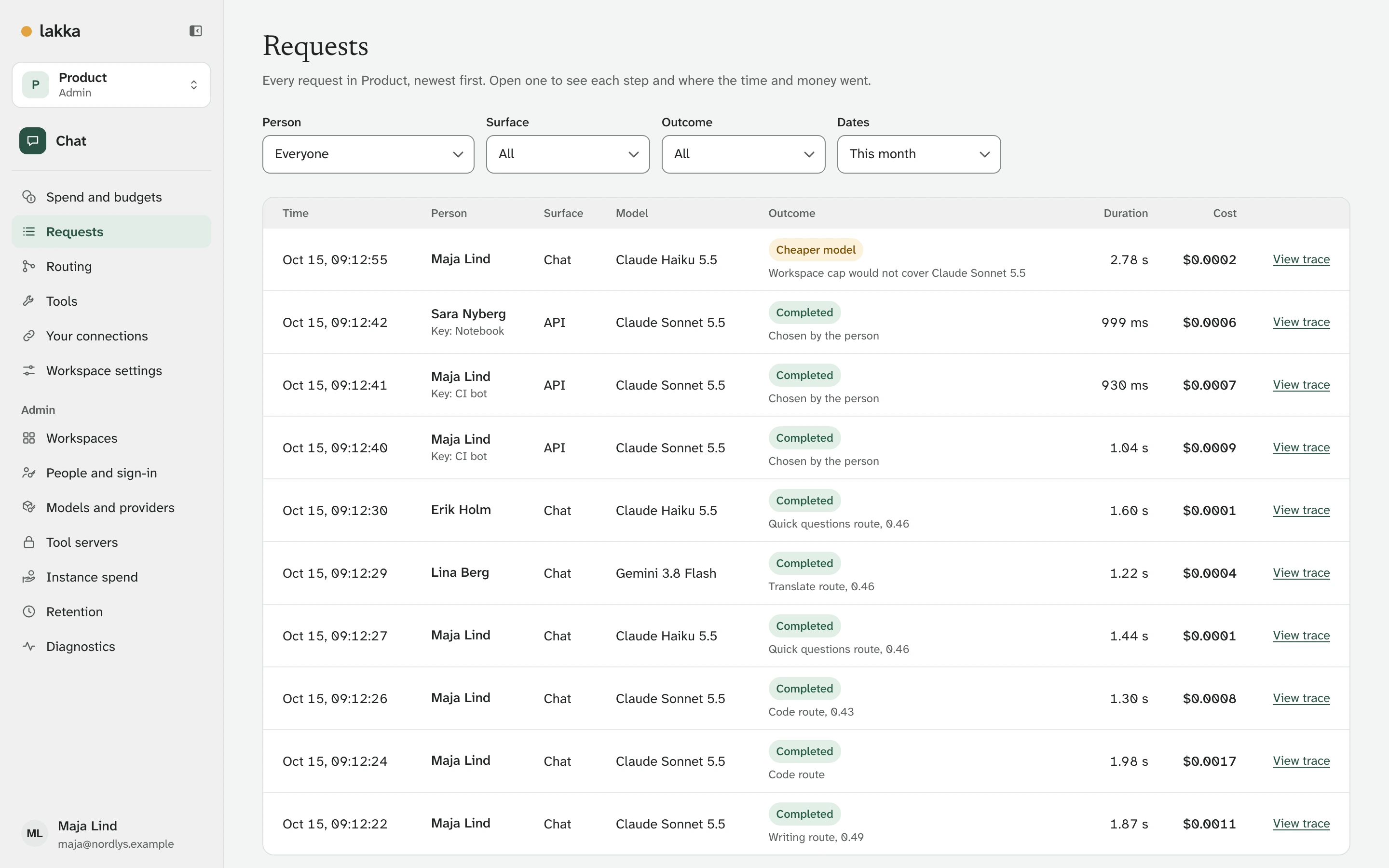Viewport: 1389px width, 868px height.
Task: Open the Outcome filter dropdown
Action: 743,154
